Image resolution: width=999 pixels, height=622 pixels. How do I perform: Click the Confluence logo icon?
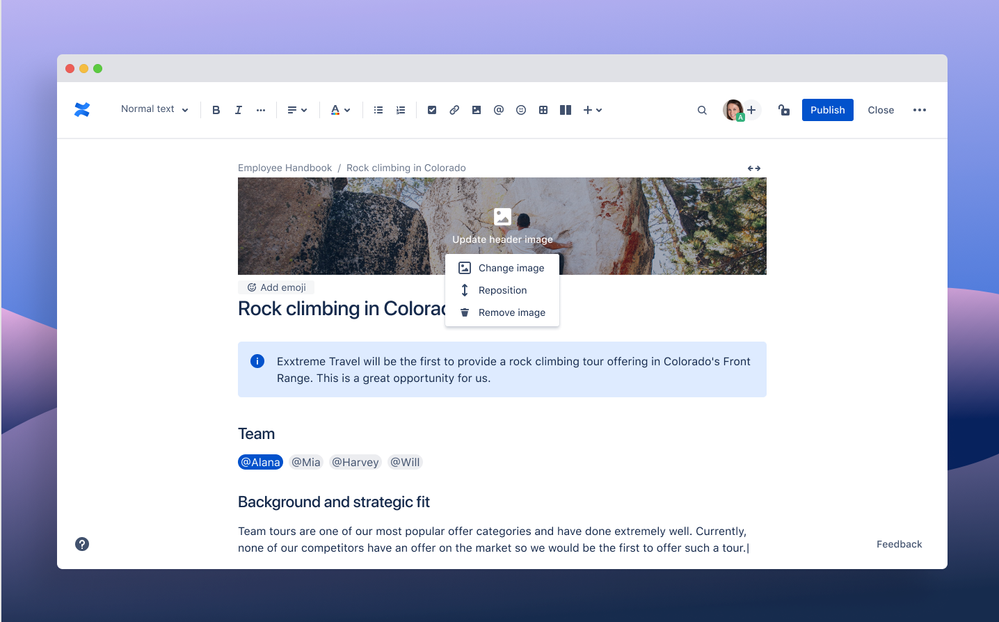[82, 110]
